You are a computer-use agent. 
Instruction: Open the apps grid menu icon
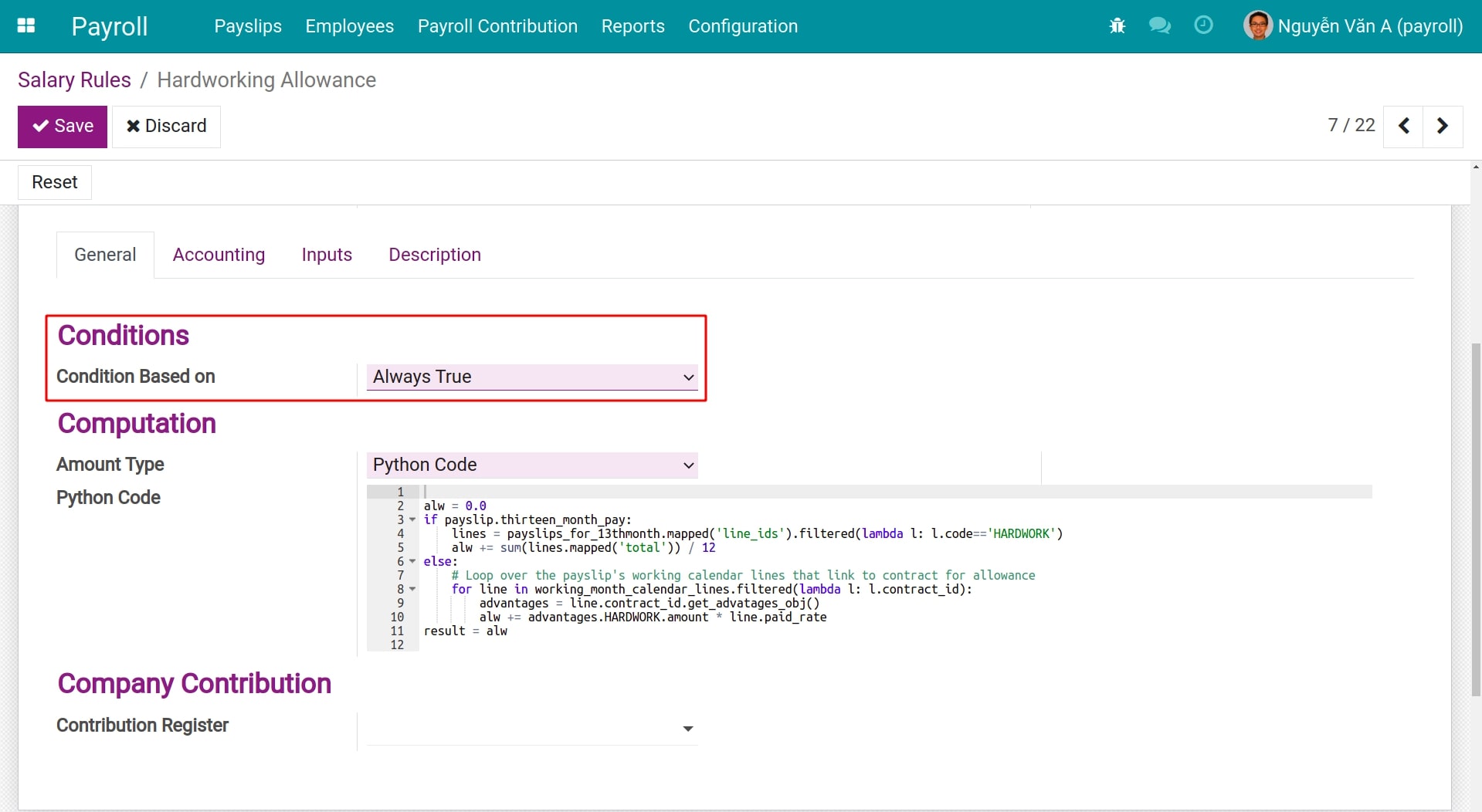(x=26, y=25)
